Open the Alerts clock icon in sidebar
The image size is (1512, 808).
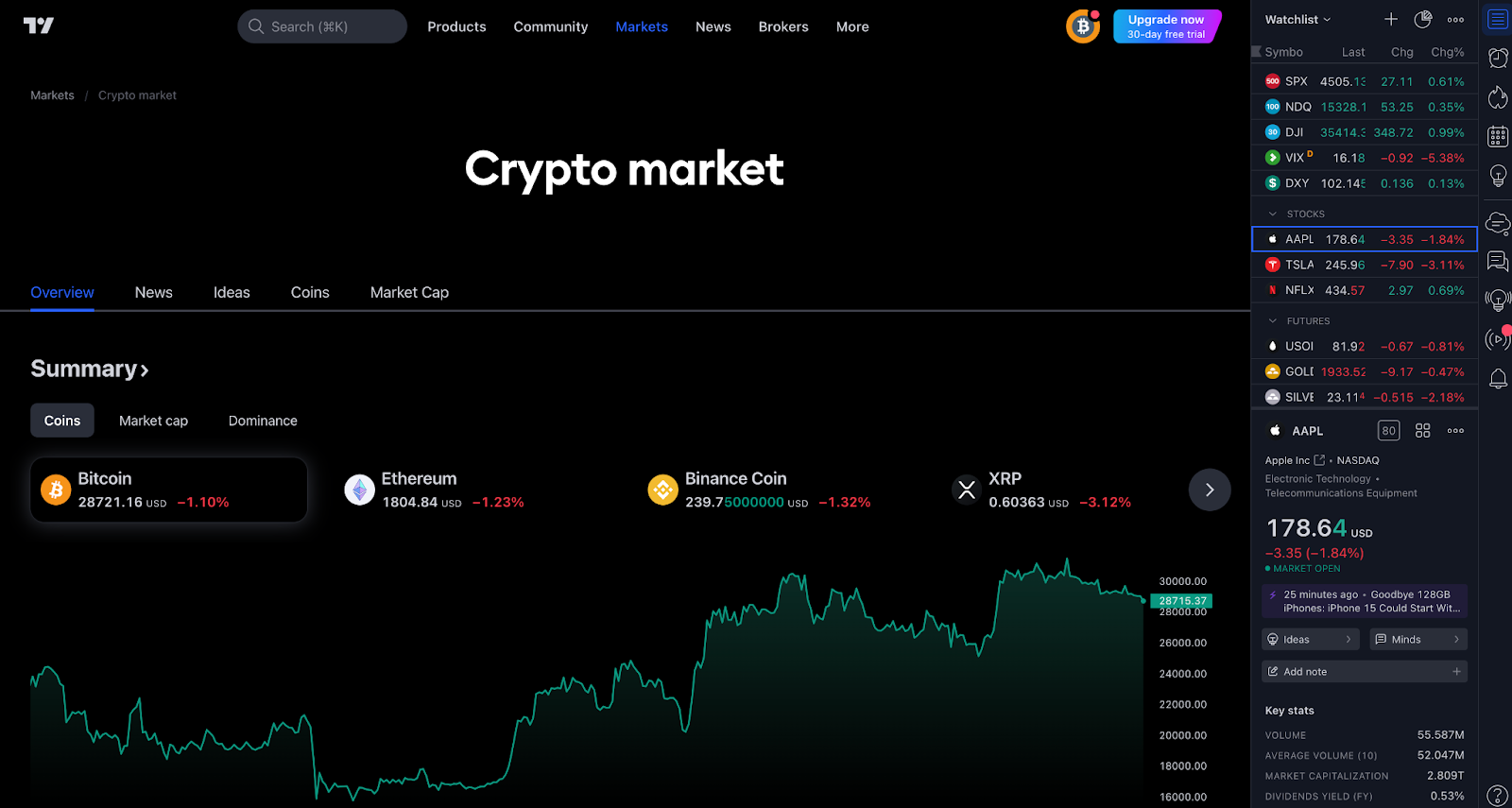[1498, 58]
